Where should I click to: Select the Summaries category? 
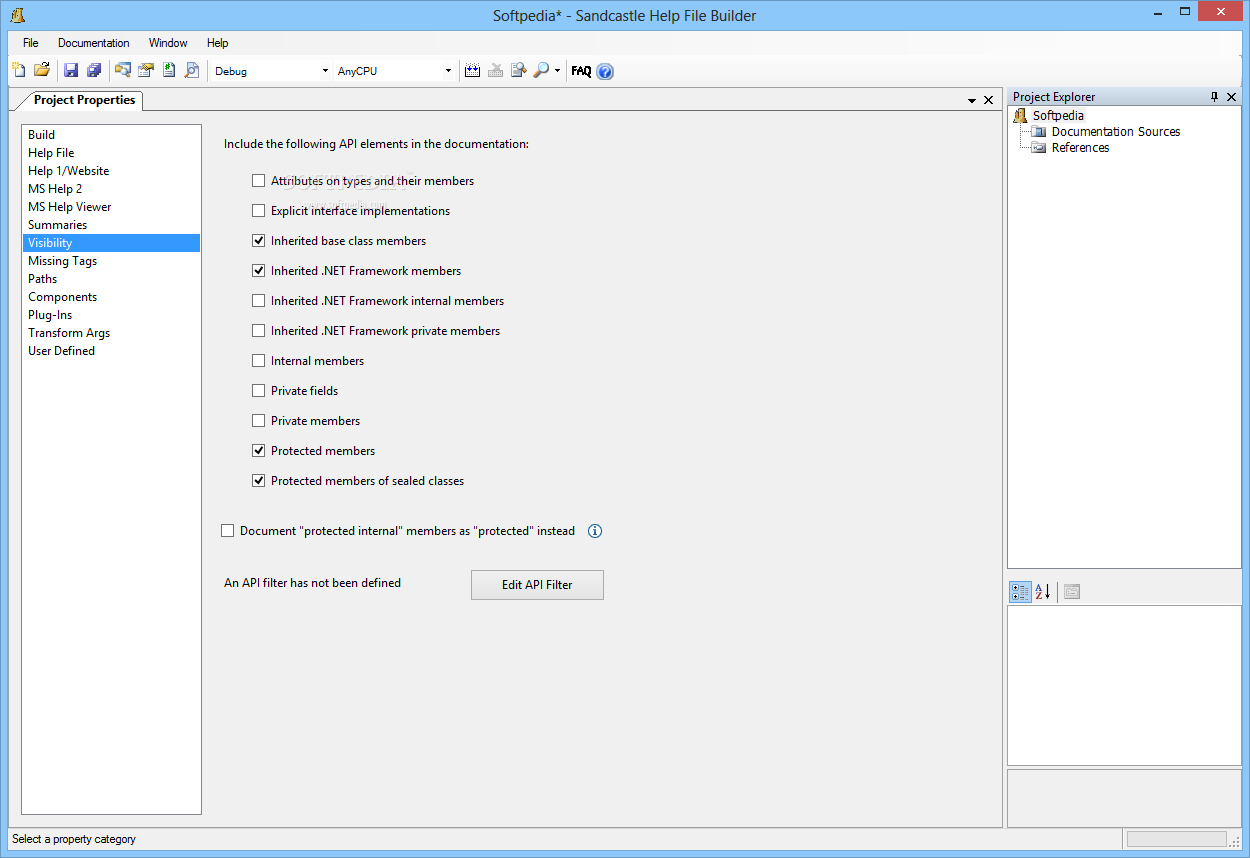click(111, 225)
